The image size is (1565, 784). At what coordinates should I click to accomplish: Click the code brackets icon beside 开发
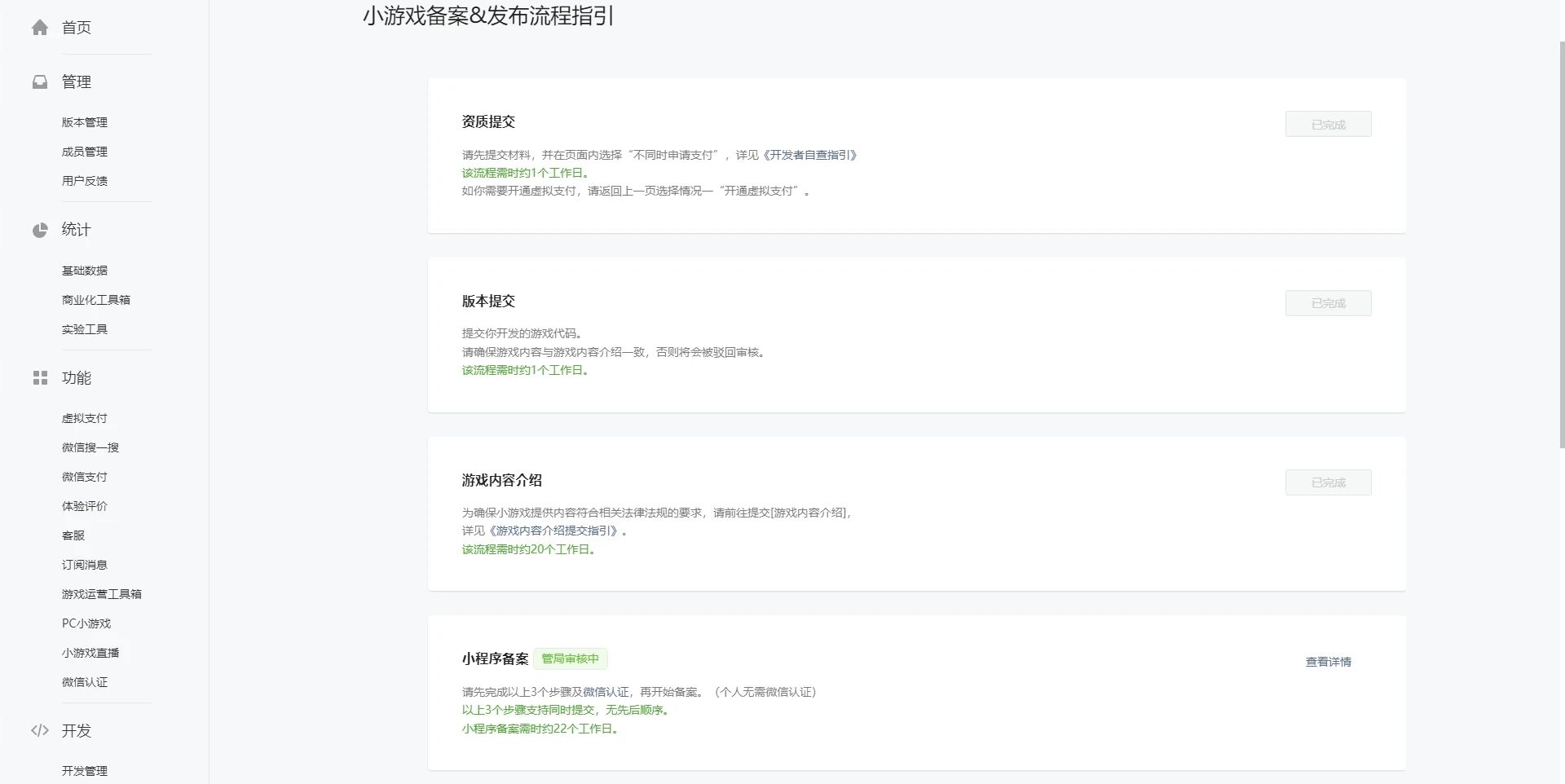tap(40, 731)
